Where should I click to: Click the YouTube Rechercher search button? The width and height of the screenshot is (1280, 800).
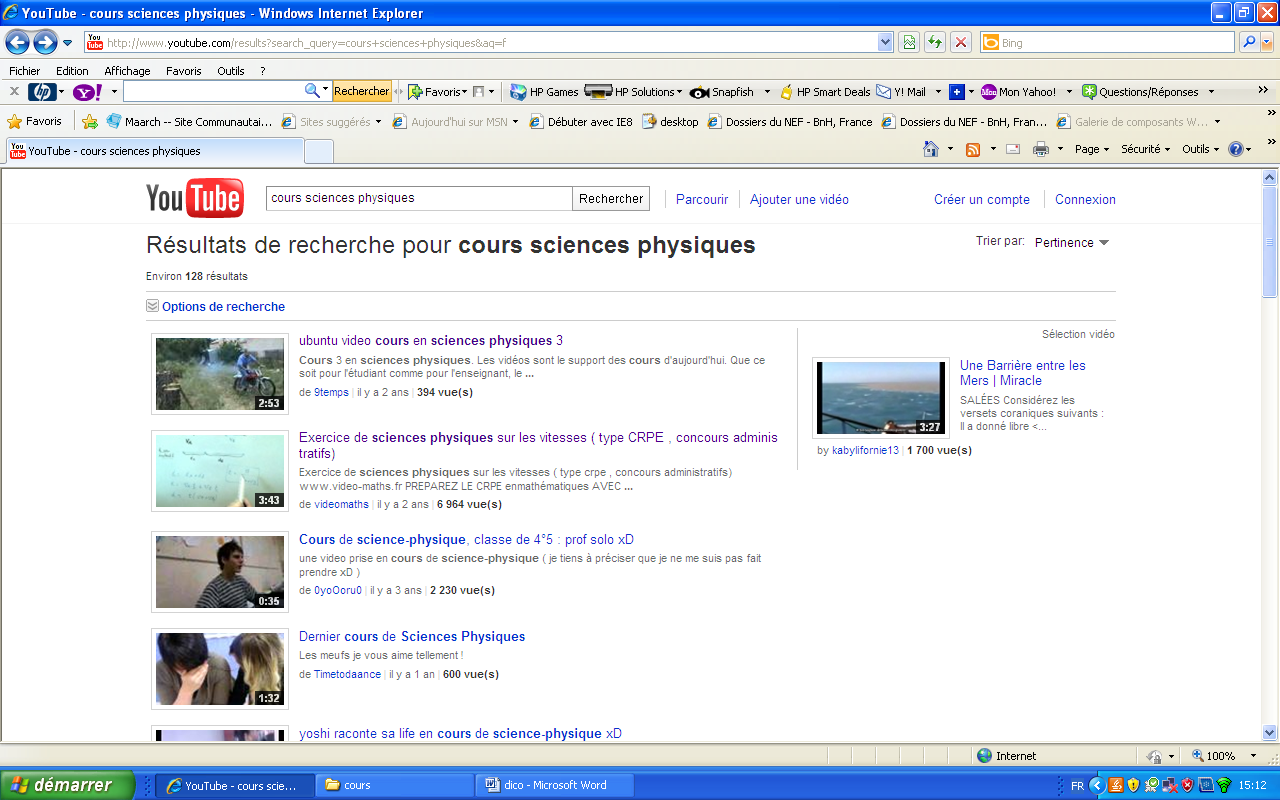tap(611, 199)
